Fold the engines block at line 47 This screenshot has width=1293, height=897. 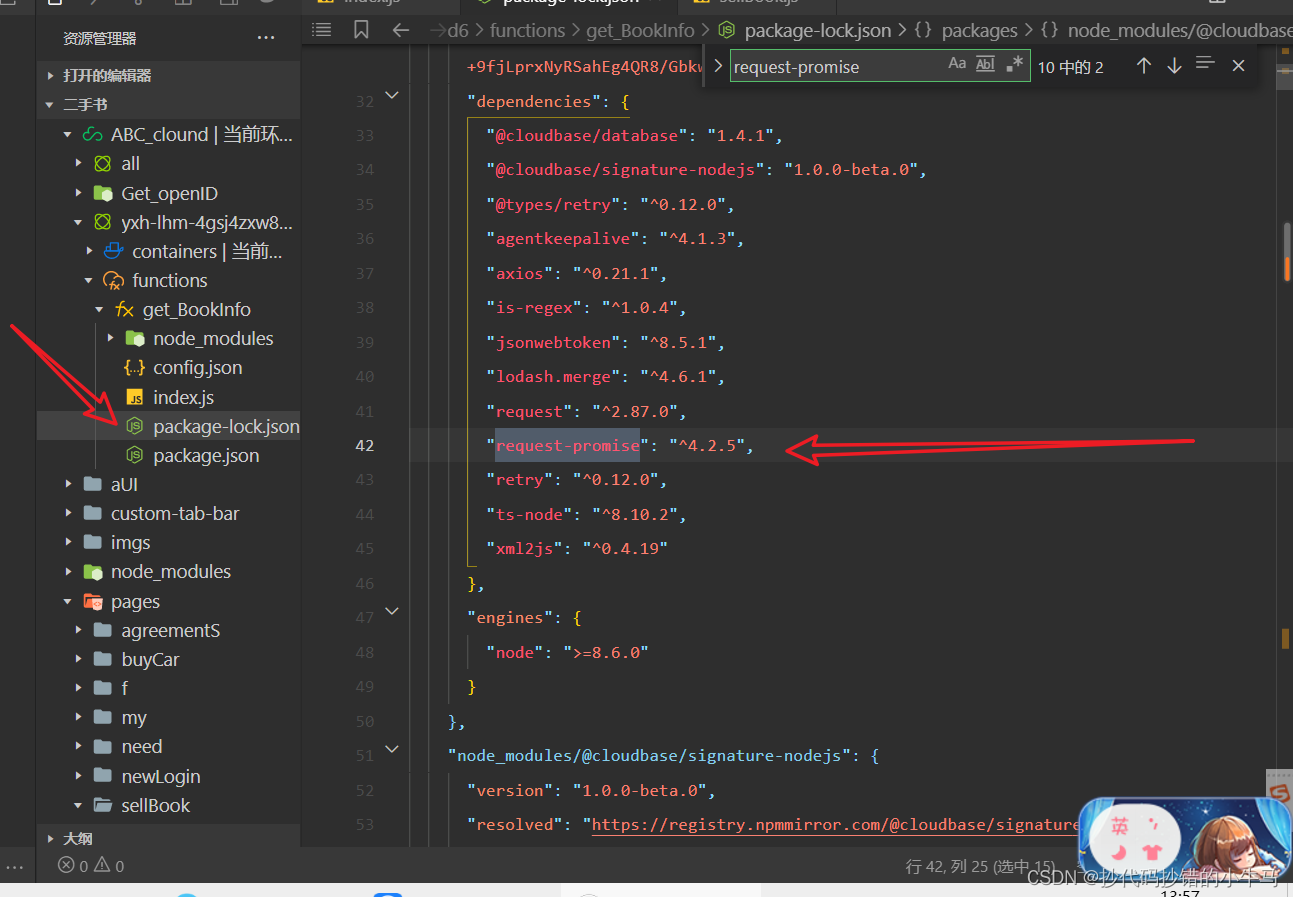[x=392, y=611]
